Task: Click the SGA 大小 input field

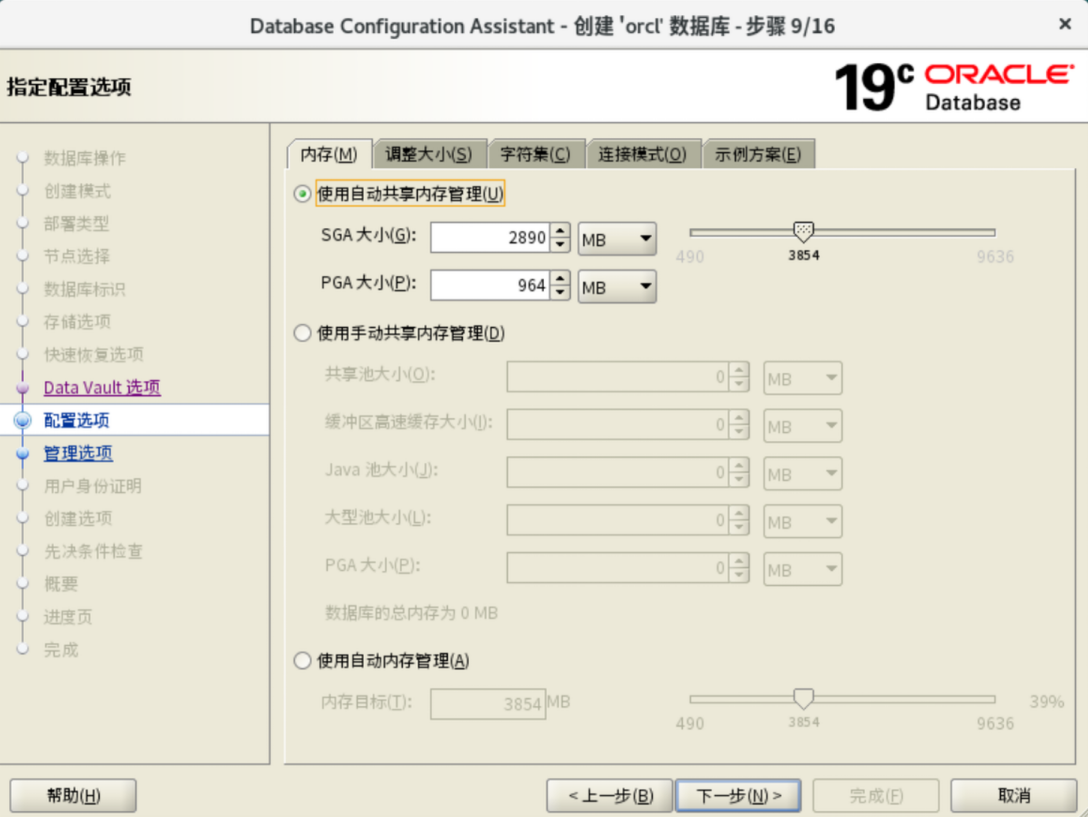Action: tap(490, 239)
